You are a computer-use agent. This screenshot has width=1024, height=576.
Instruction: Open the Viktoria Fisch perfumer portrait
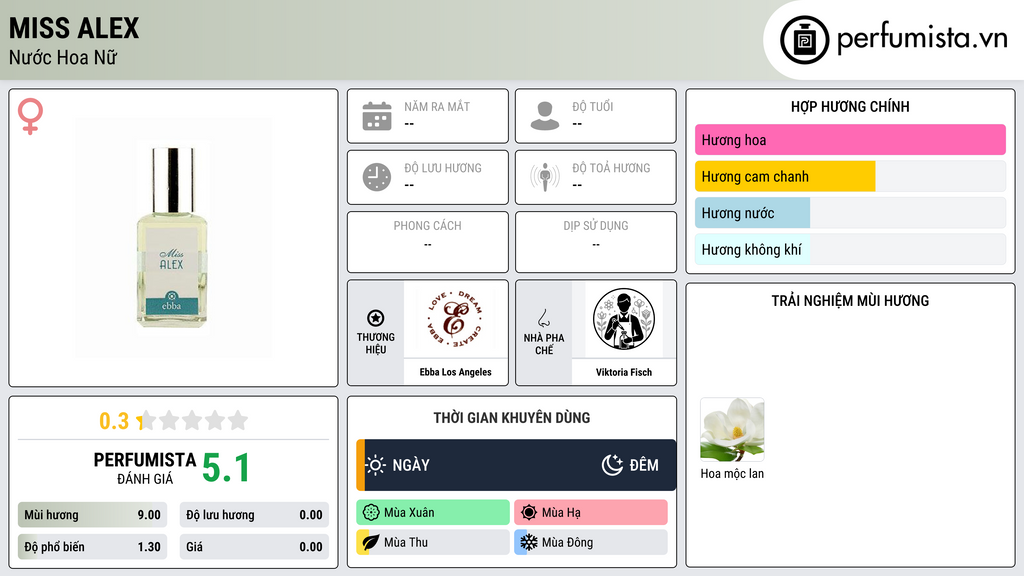(x=624, y=319)
